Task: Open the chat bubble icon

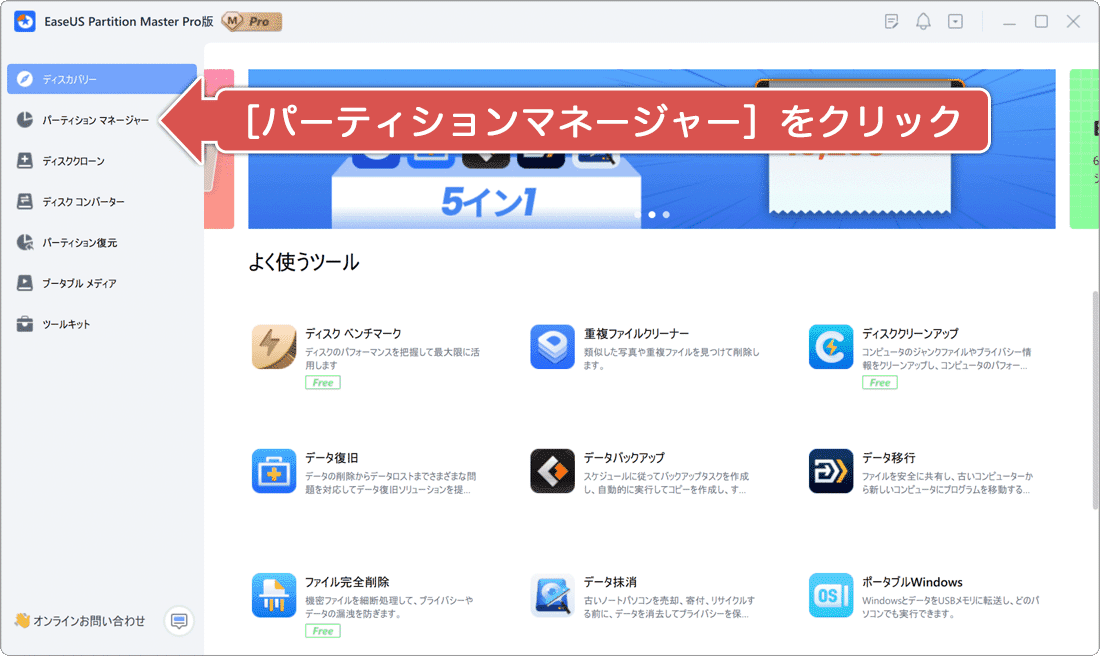Action: coord(178,620)
